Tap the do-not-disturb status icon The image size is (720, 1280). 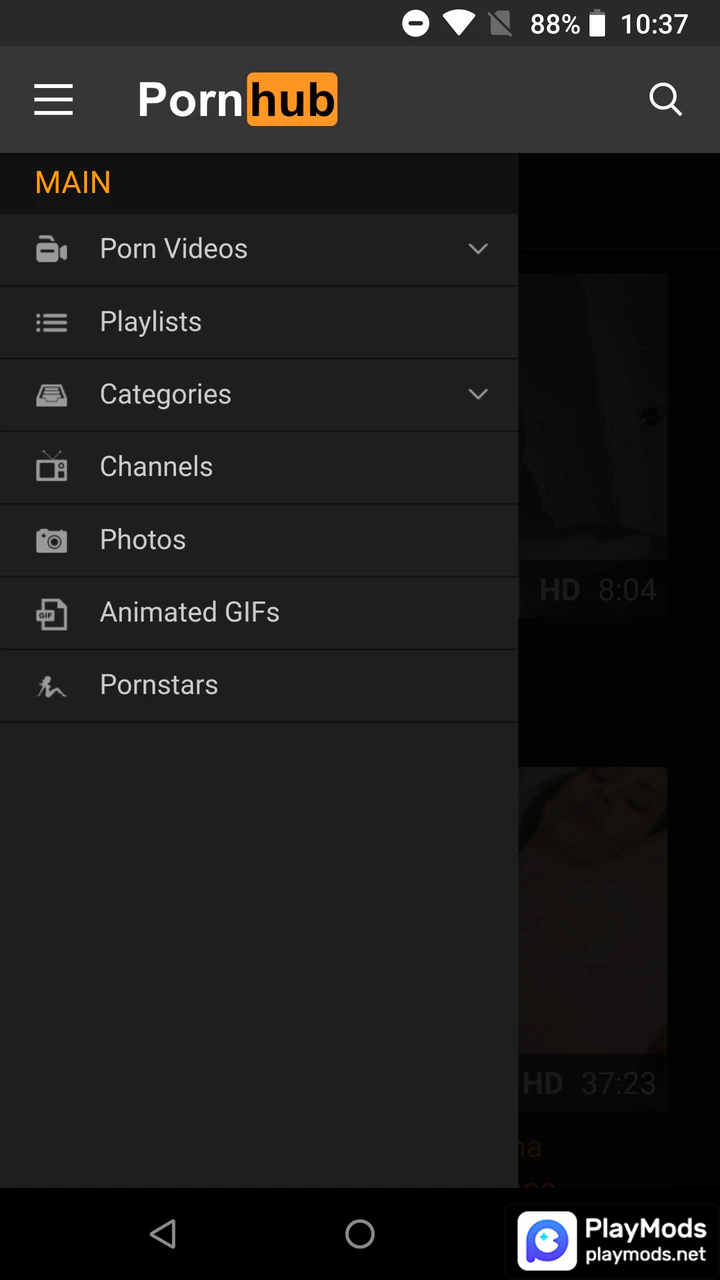(416, 23)
